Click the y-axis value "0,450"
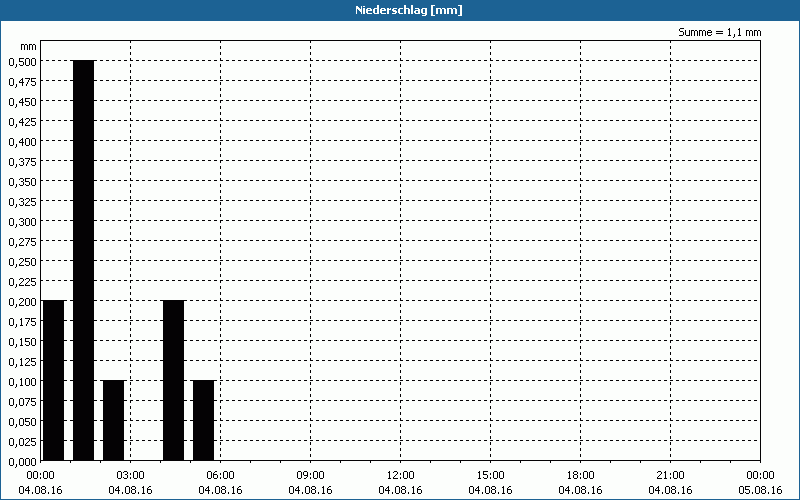This screenshot has height=500, width=800. [22, 102]
